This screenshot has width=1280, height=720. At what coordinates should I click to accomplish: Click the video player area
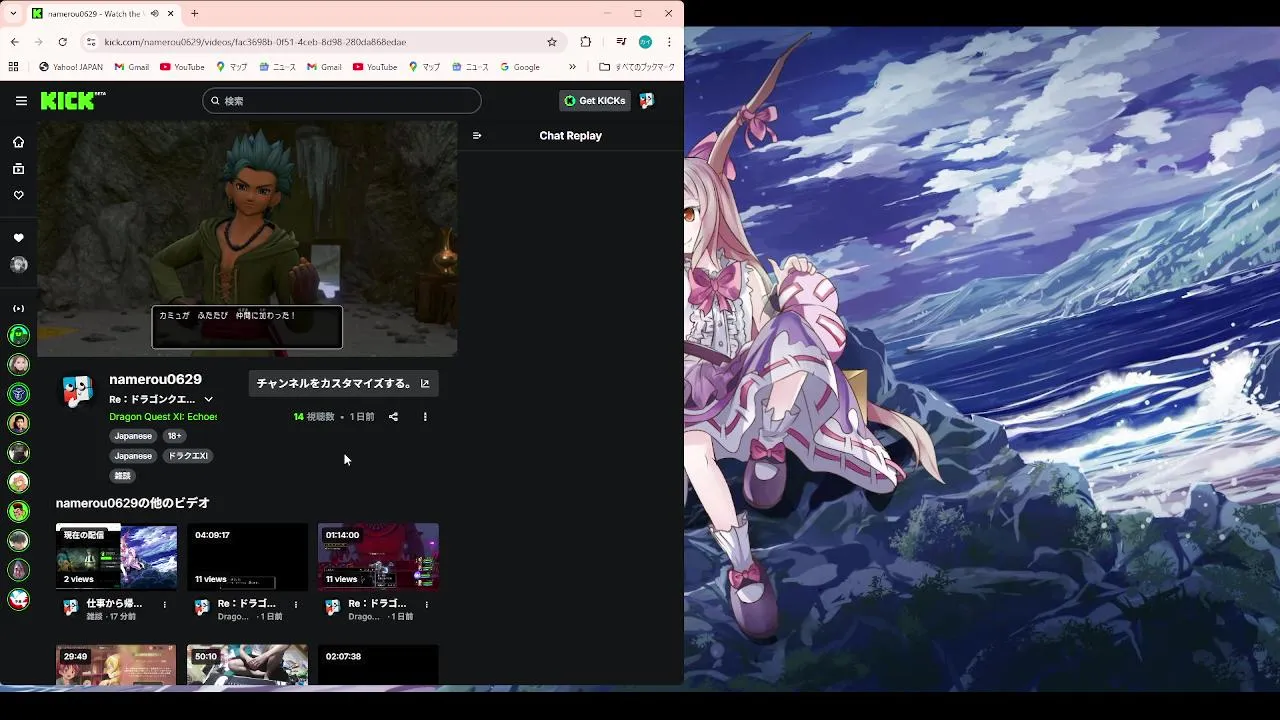click(247, 239)
